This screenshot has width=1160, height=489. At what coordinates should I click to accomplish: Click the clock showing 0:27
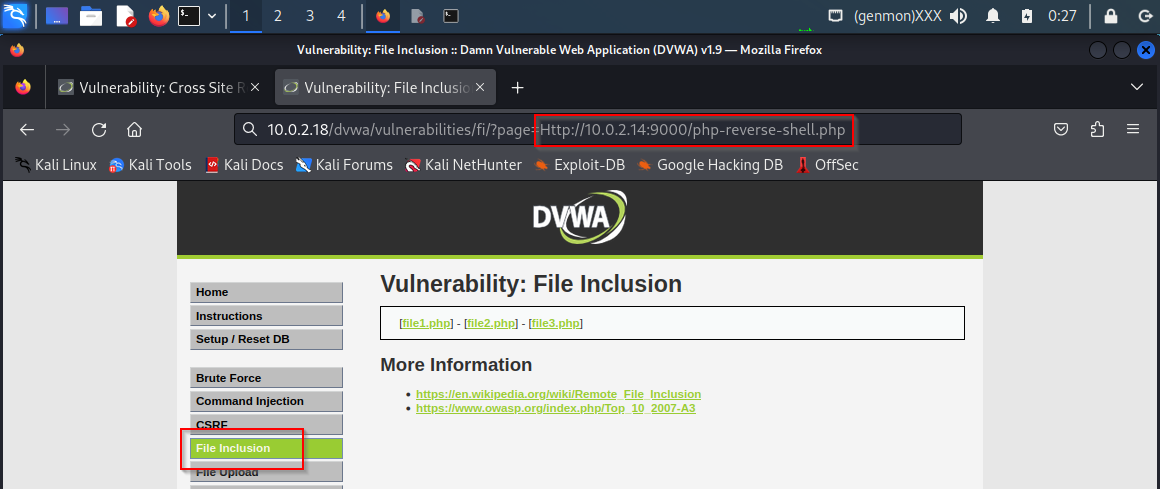click(x=1062, y=16)
